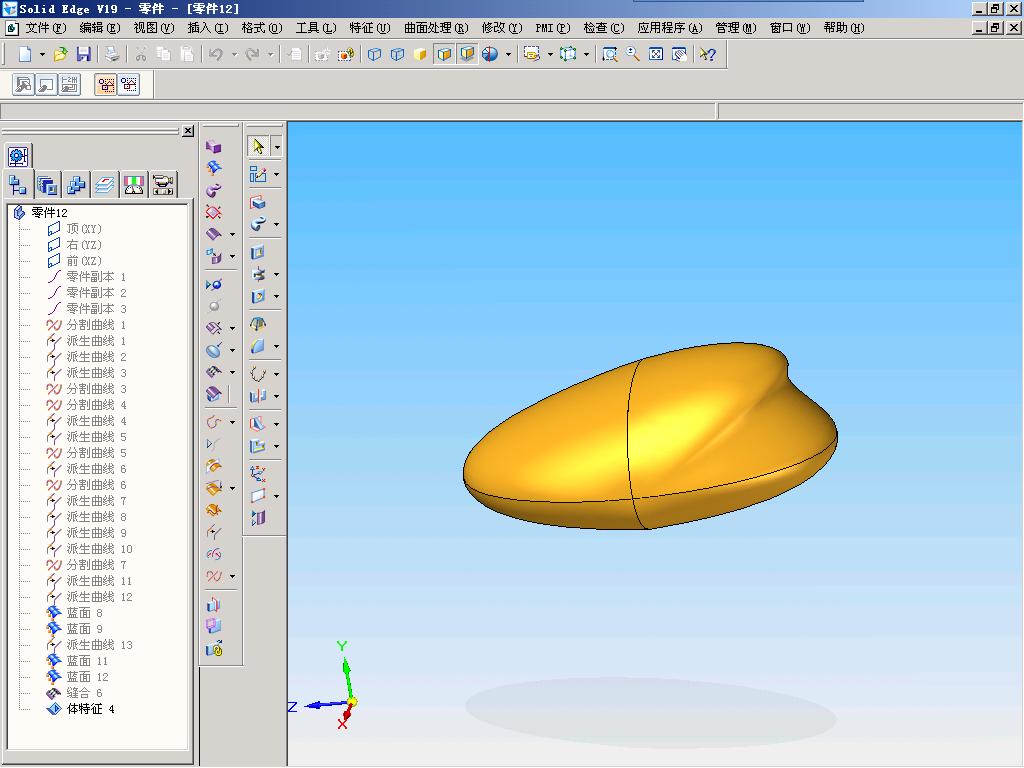The image size is (1024, 768).
Task: Toggle the Drop Shadow display button
Action: click(468, 54)
